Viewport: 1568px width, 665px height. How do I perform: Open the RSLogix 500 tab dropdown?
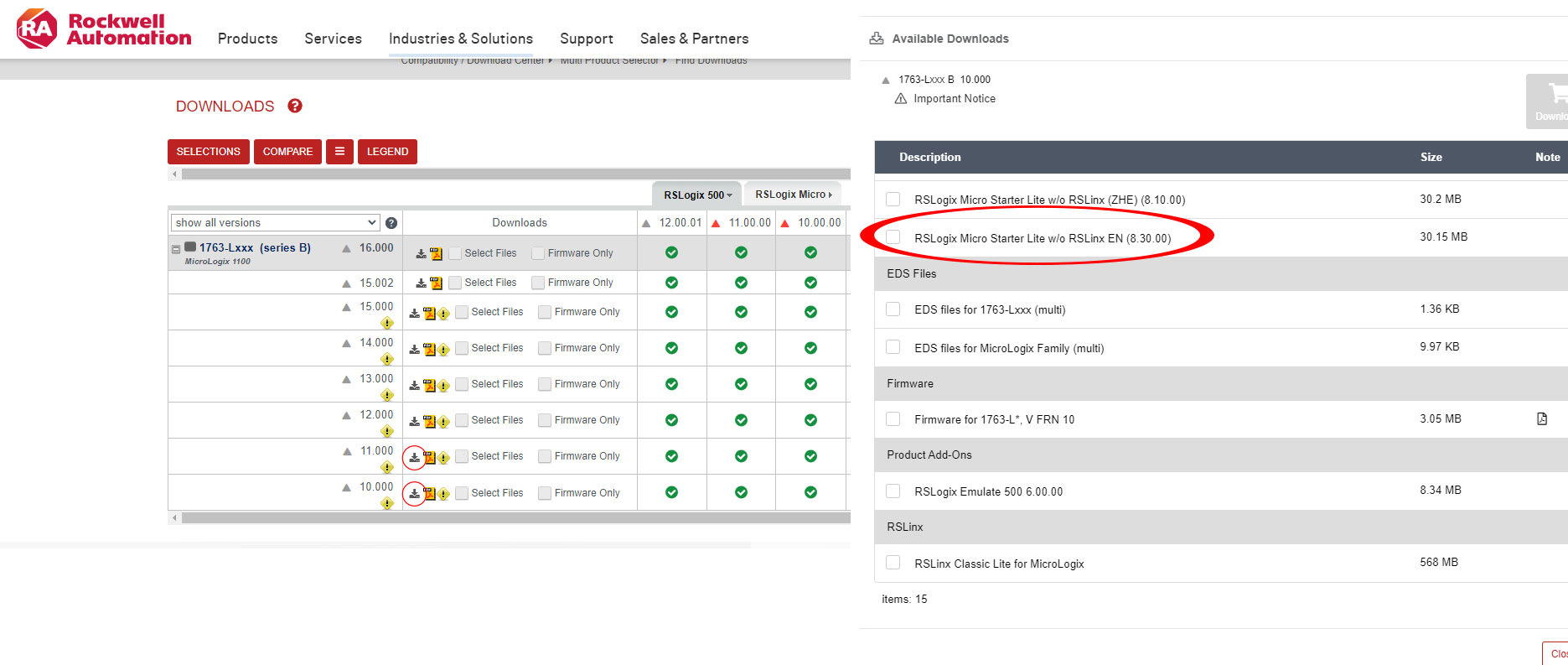point(697,195)
